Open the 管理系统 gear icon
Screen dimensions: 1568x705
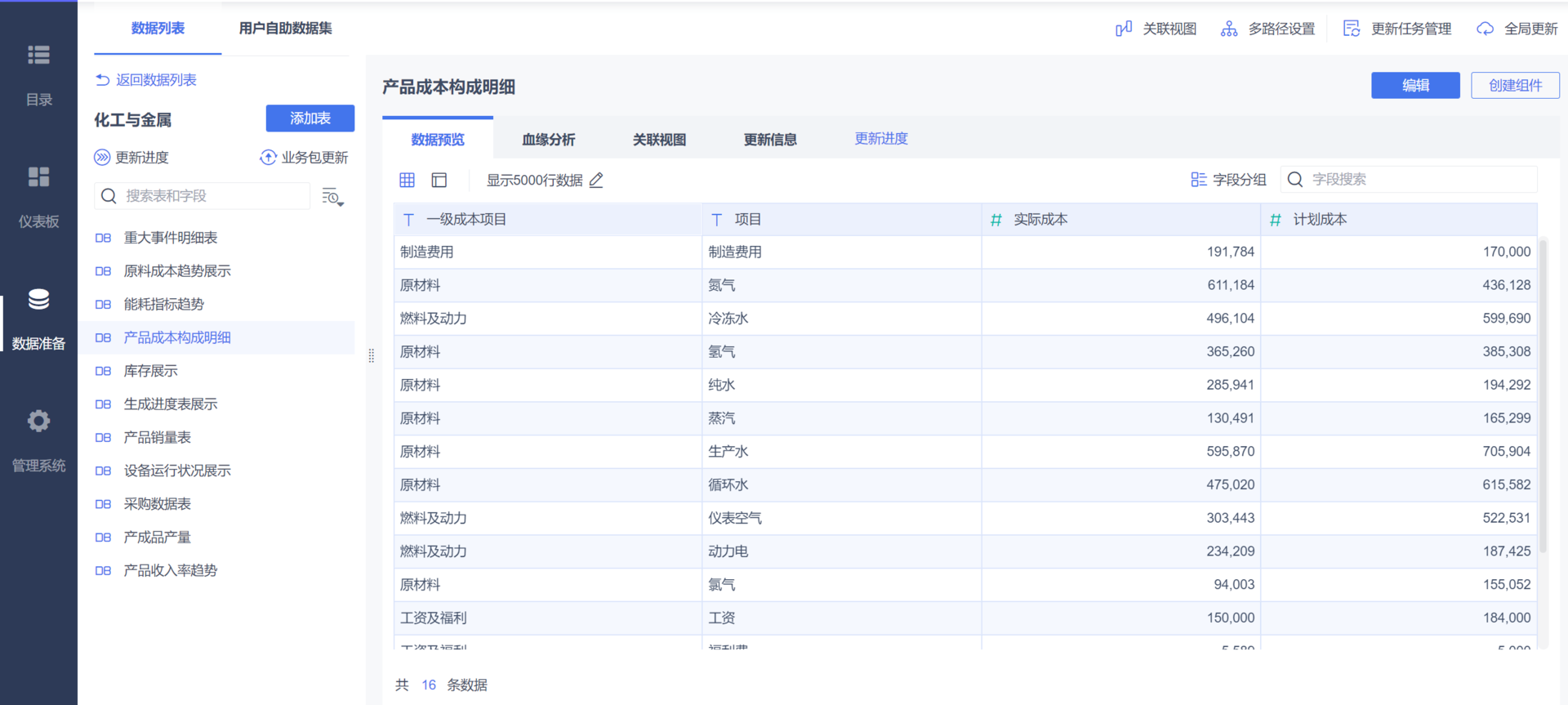(38, 421)
